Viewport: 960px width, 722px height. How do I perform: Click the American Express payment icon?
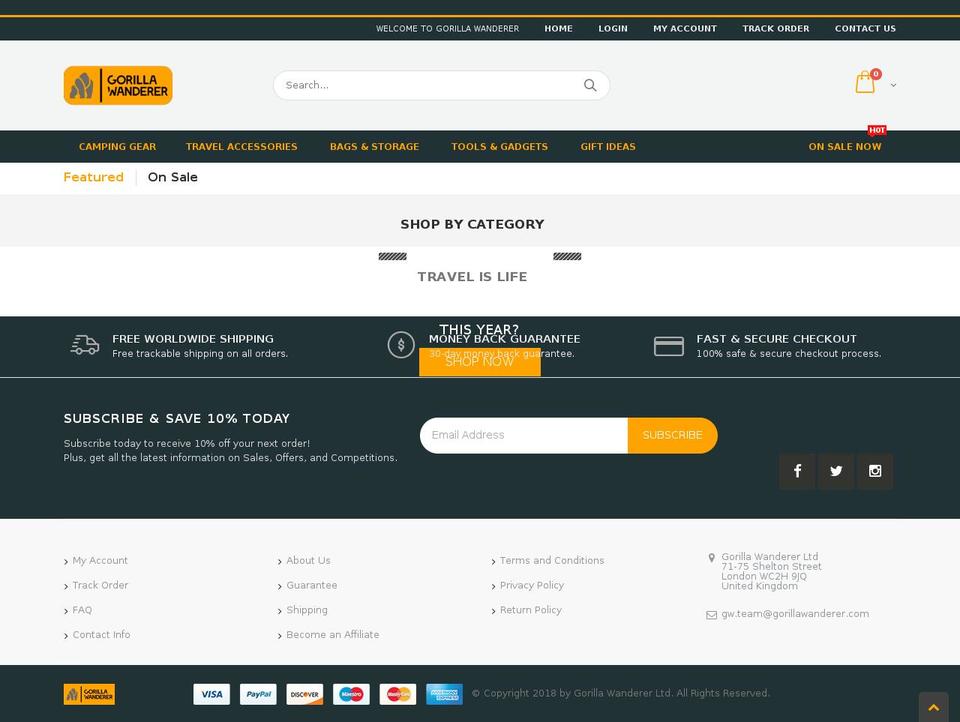(444, 694)
